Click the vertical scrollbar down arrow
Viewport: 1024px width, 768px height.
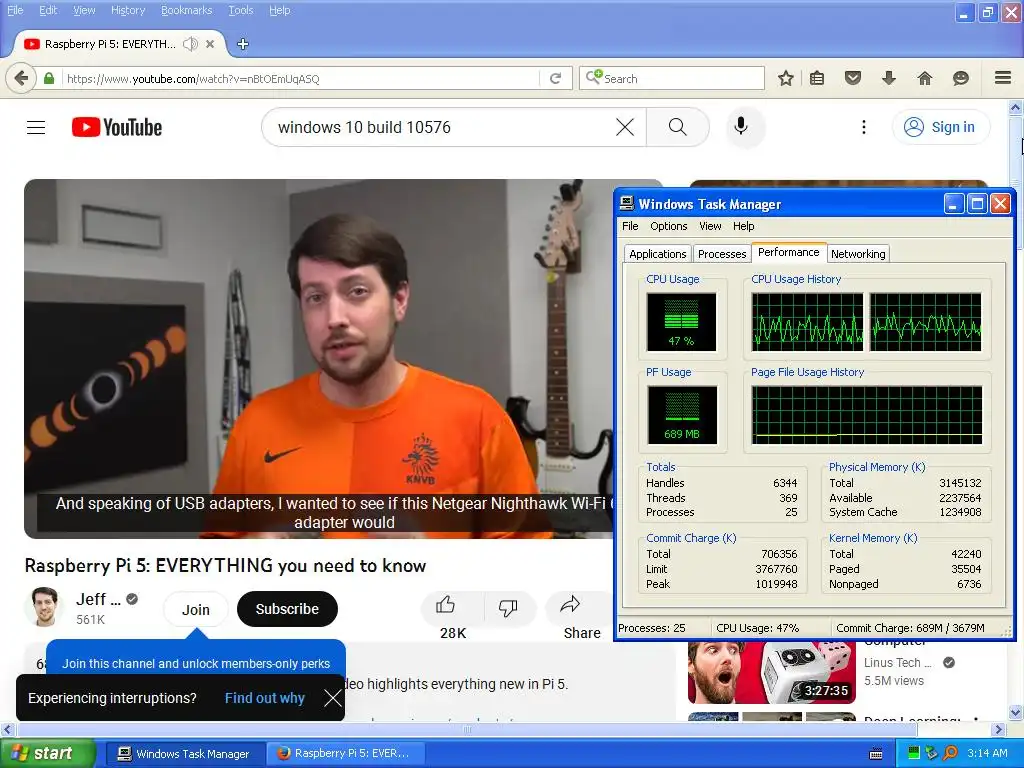[x=1016, y=712]
